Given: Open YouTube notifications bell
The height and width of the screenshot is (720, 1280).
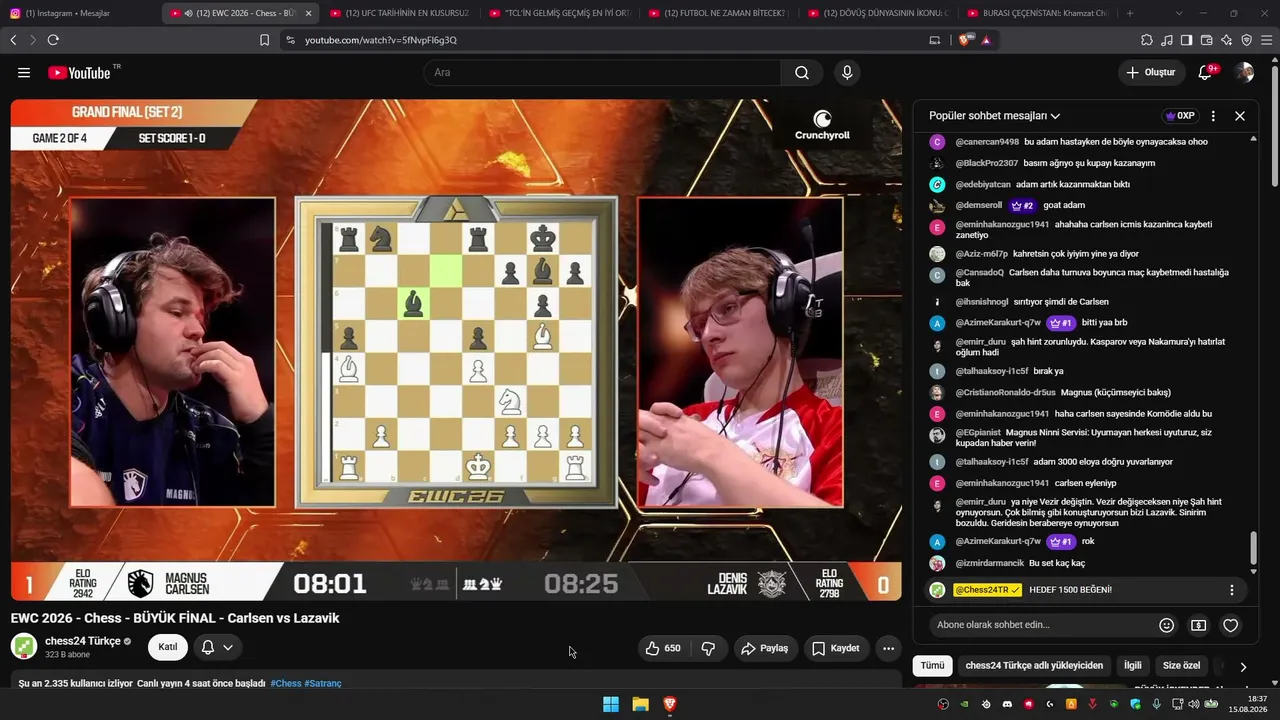Looking at the screenshot, I should click(1206, 72).
